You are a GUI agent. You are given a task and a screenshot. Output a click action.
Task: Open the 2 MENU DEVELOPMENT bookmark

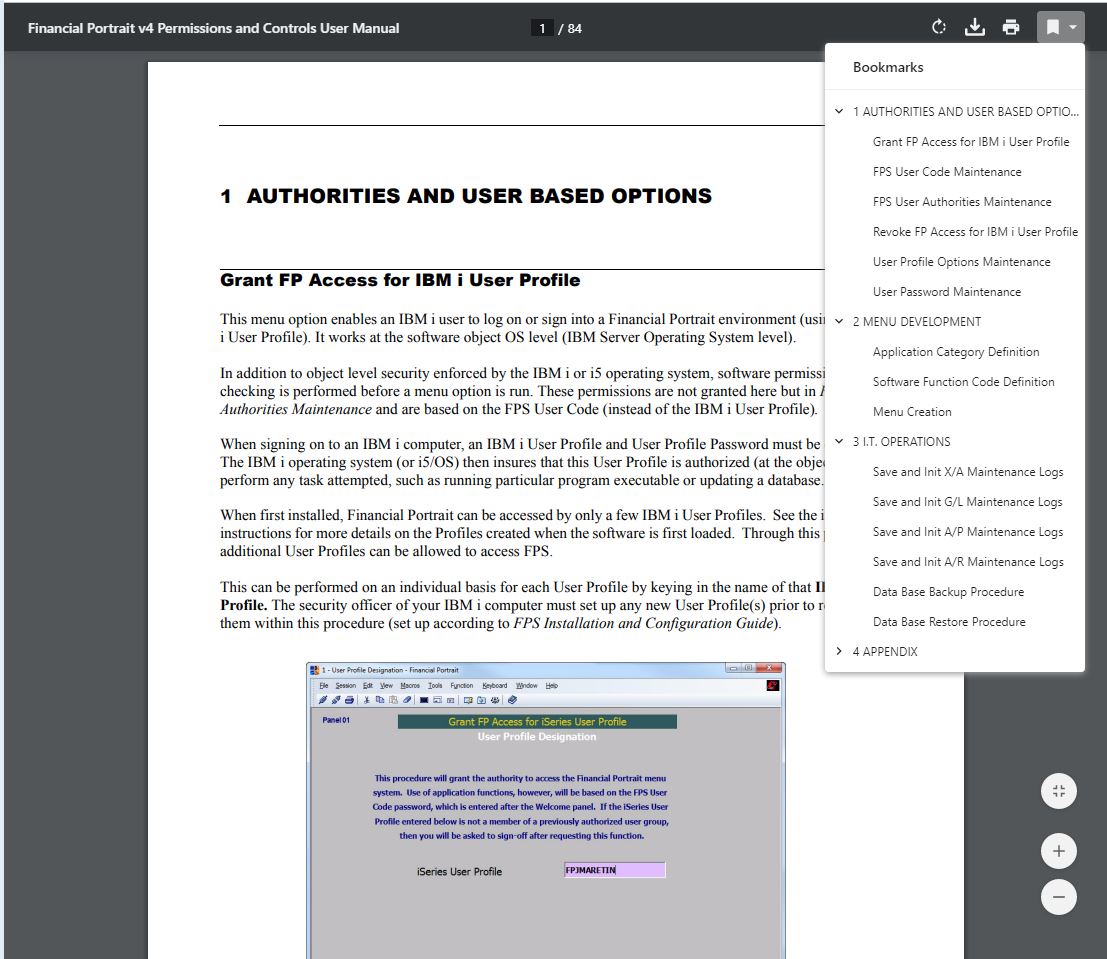point(916,321)
